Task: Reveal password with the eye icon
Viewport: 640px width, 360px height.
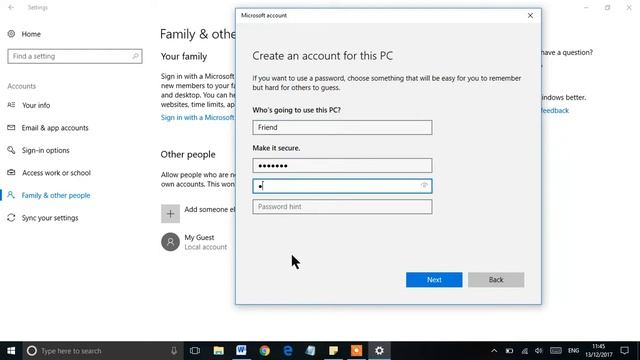Action: click(x=424, y=186)
